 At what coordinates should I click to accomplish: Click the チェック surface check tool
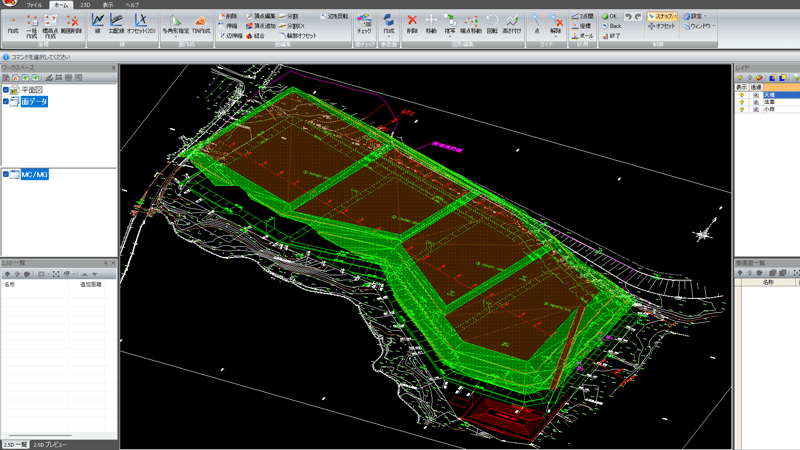(364, 24)
